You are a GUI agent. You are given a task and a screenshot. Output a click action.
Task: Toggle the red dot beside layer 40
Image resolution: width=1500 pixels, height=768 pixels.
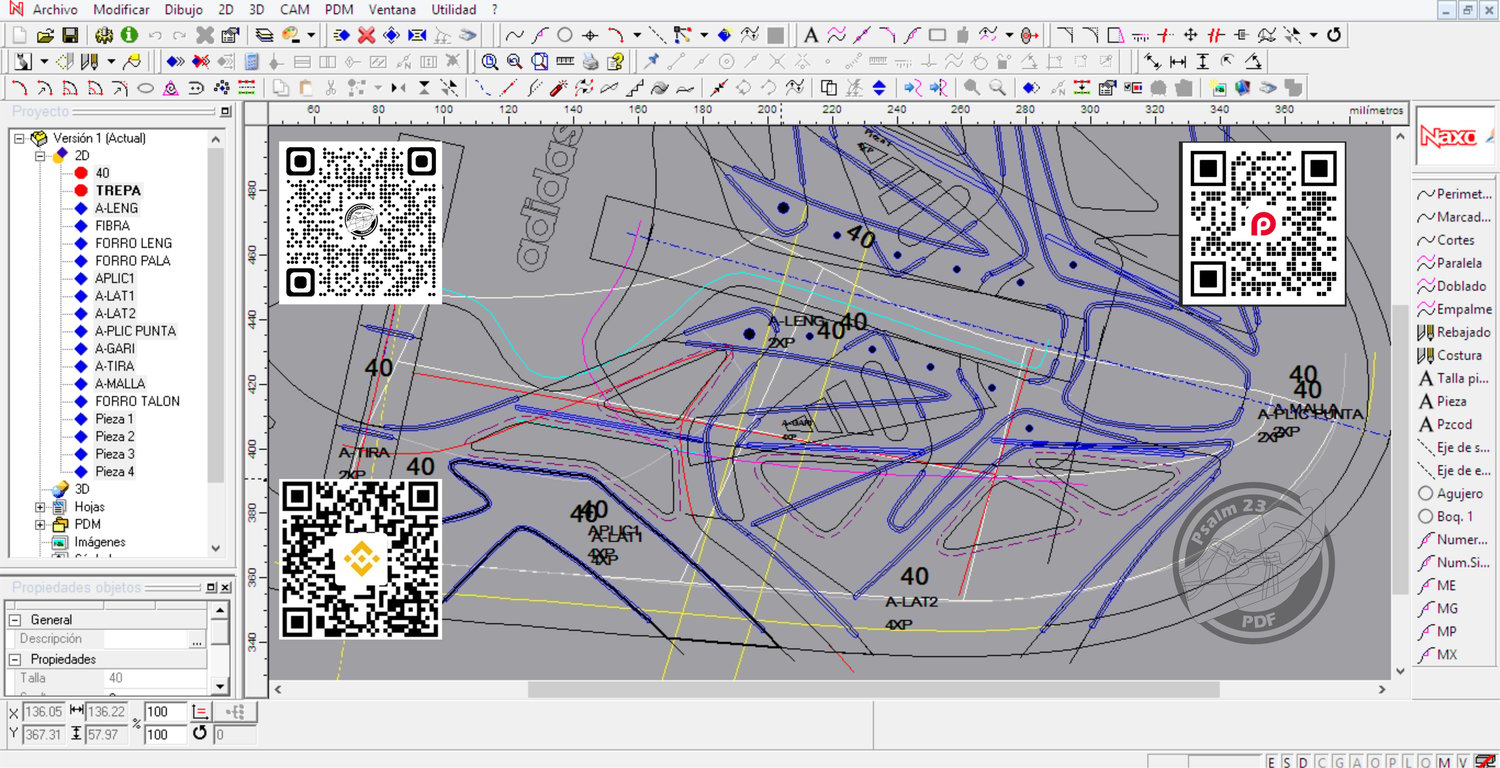(x=81, y=173)
